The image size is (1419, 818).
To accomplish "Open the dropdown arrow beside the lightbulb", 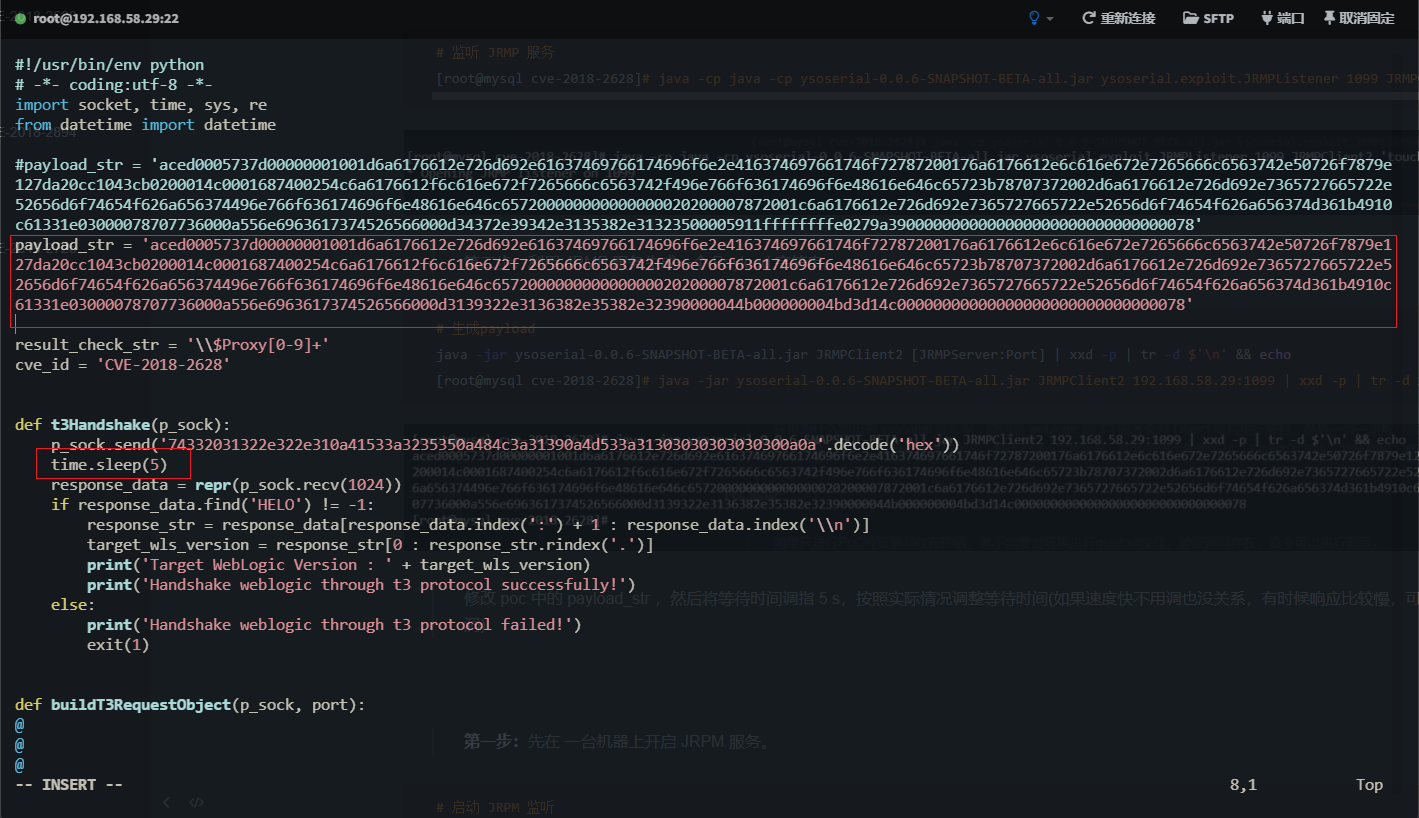I will (1050, 19).
